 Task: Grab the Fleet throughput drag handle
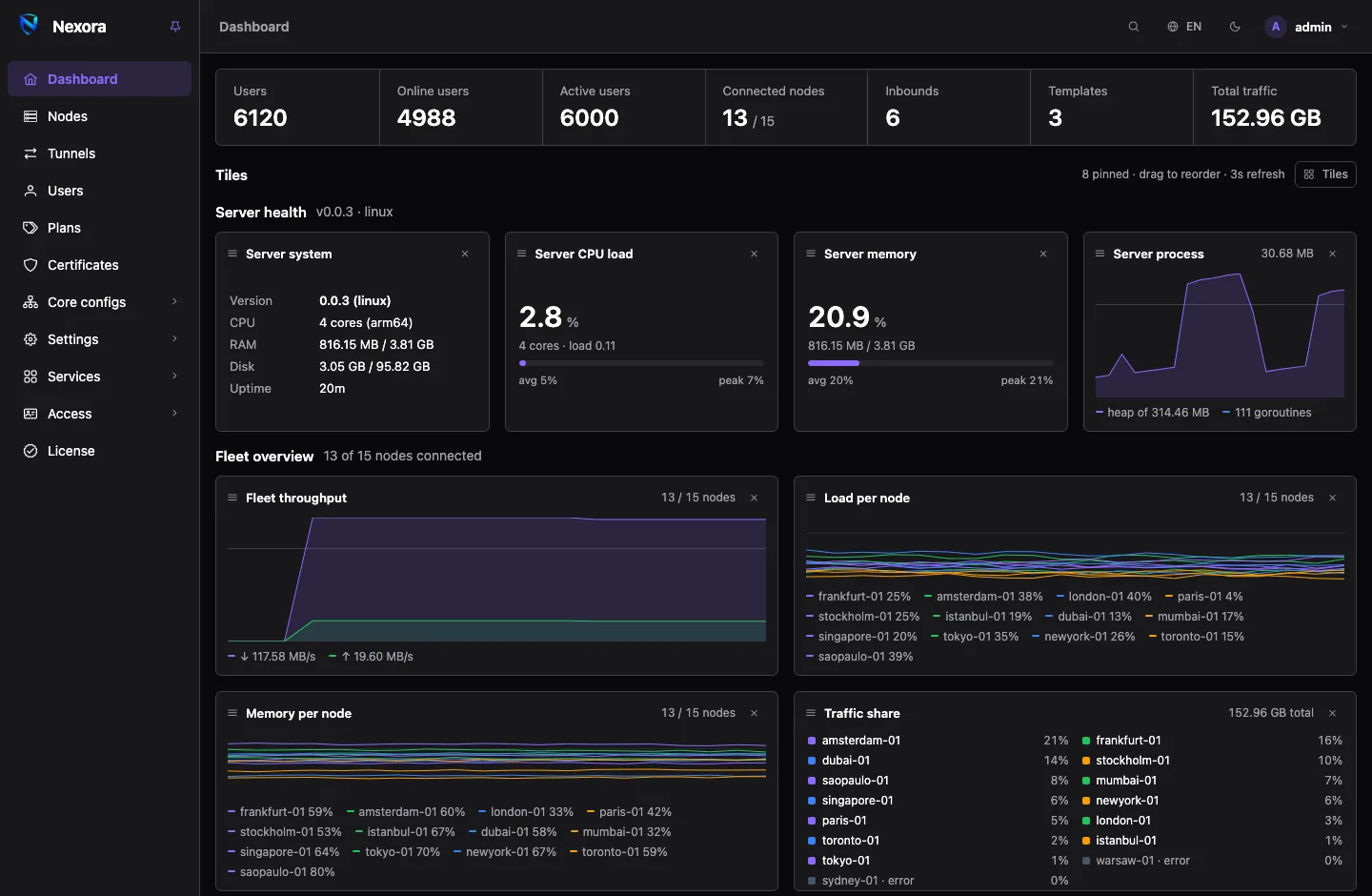[232, 498]
